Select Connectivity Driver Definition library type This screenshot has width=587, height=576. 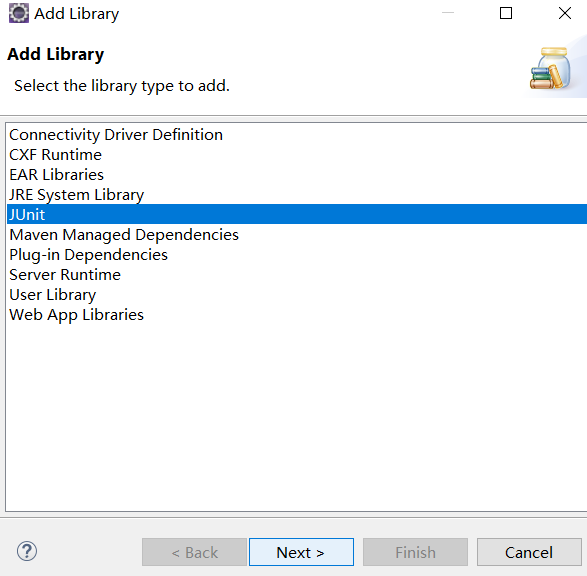coord(297,135)
